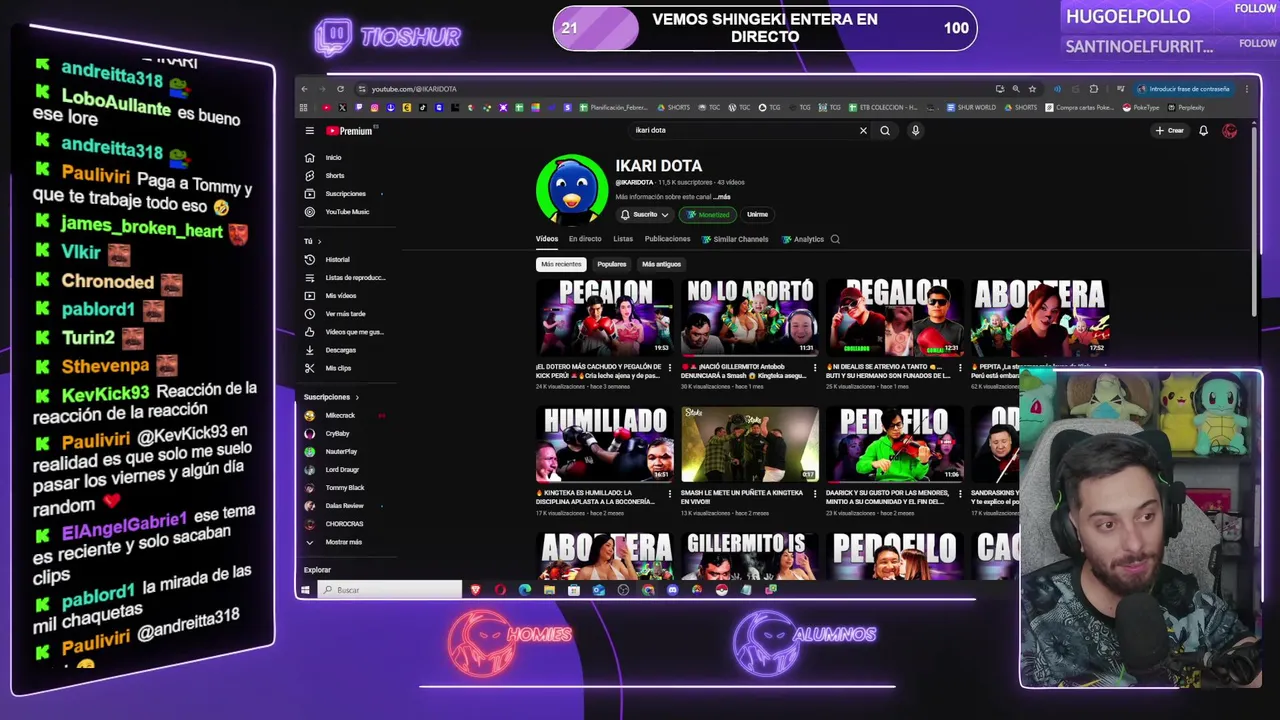Open Opera from the Windows taskbar
1280x720 pixels.
500,590
